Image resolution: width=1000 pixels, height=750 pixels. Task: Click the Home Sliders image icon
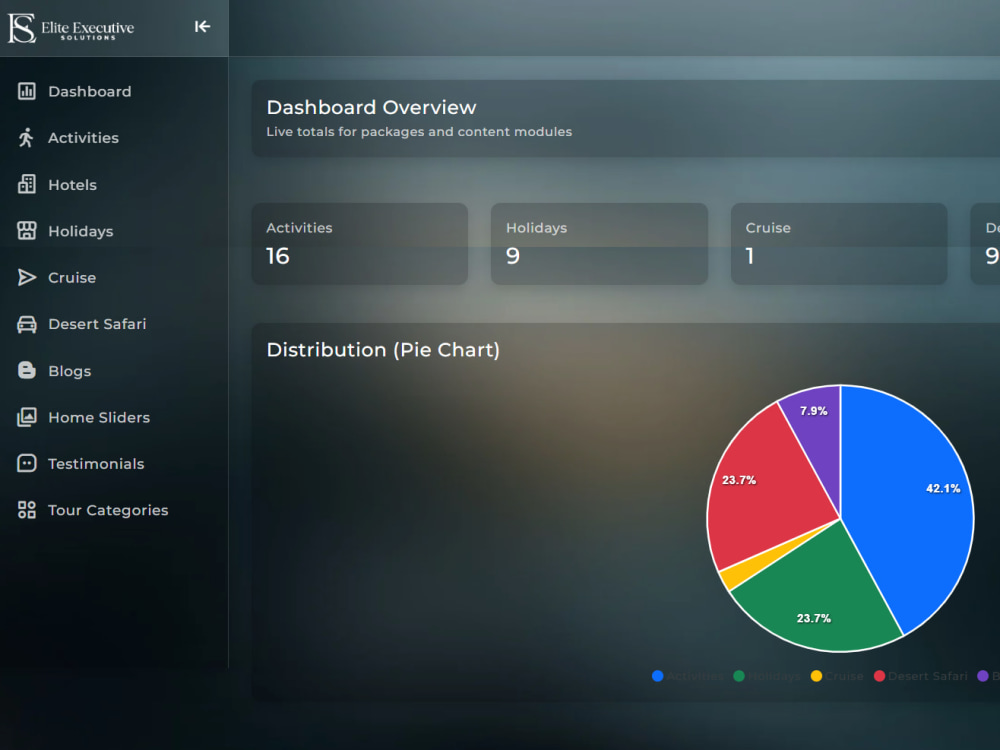(27, 417)
